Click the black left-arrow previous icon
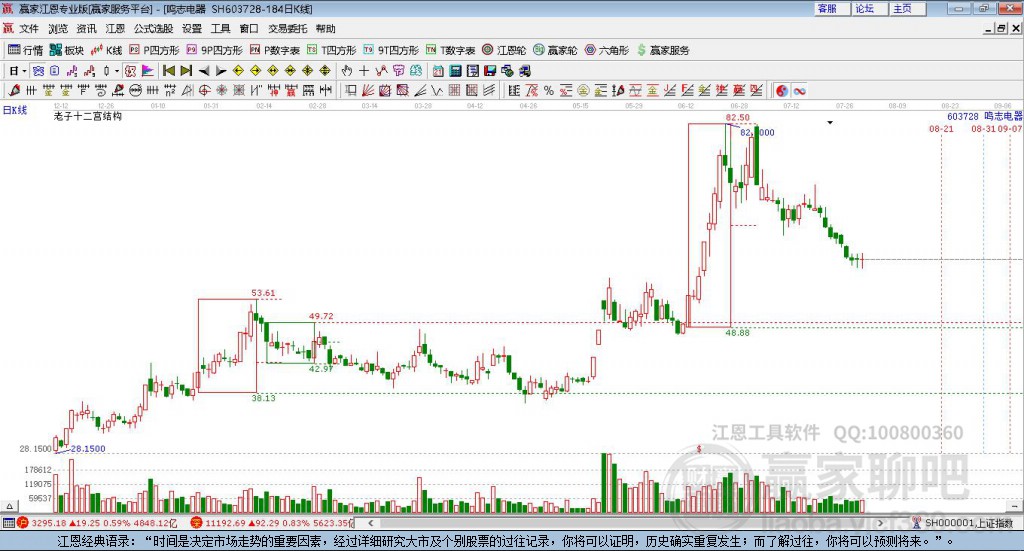The image size is (1024, 551). click(204, 71)
